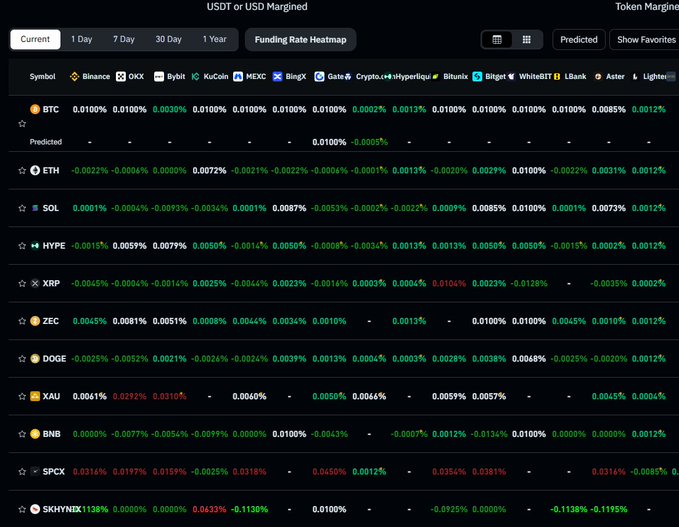The image size is (679, 527).
Task: Click SPCX Gate rate 0.0450%
Action: [329, 472]
